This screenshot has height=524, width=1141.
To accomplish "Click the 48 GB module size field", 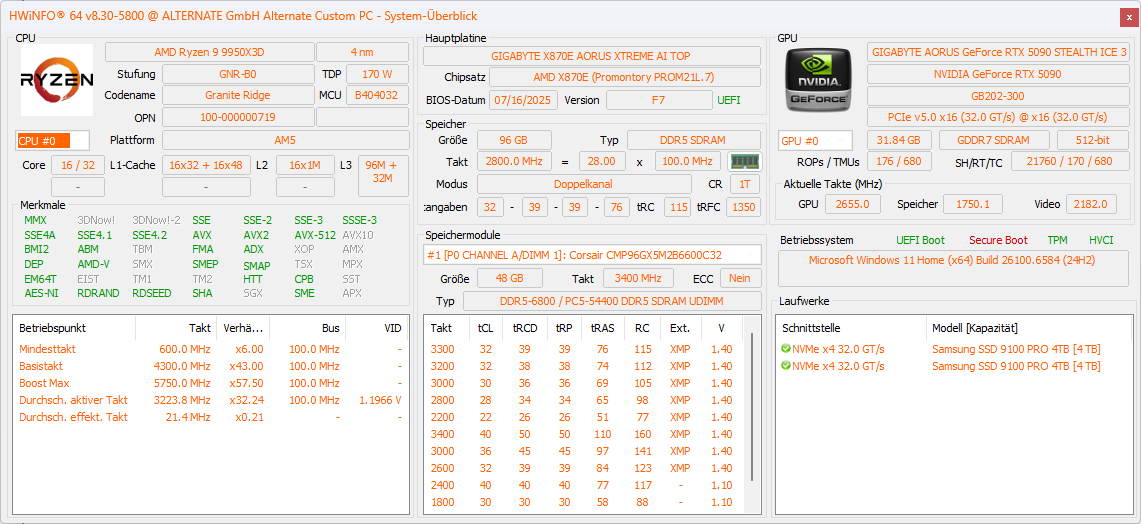I will click(509, 278).
